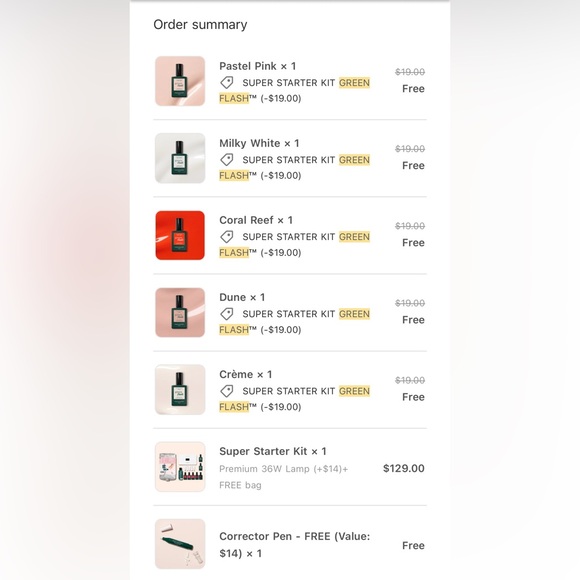Click the Premium 36W Lamp option text

point(284,469)
